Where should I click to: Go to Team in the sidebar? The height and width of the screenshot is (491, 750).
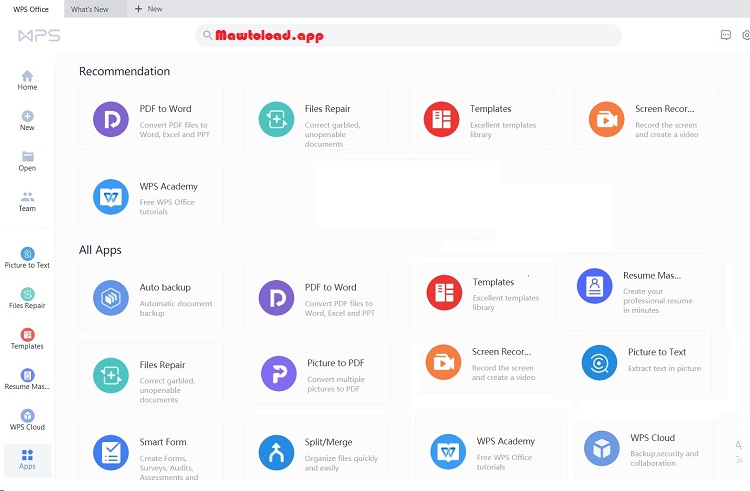point(27,202)
